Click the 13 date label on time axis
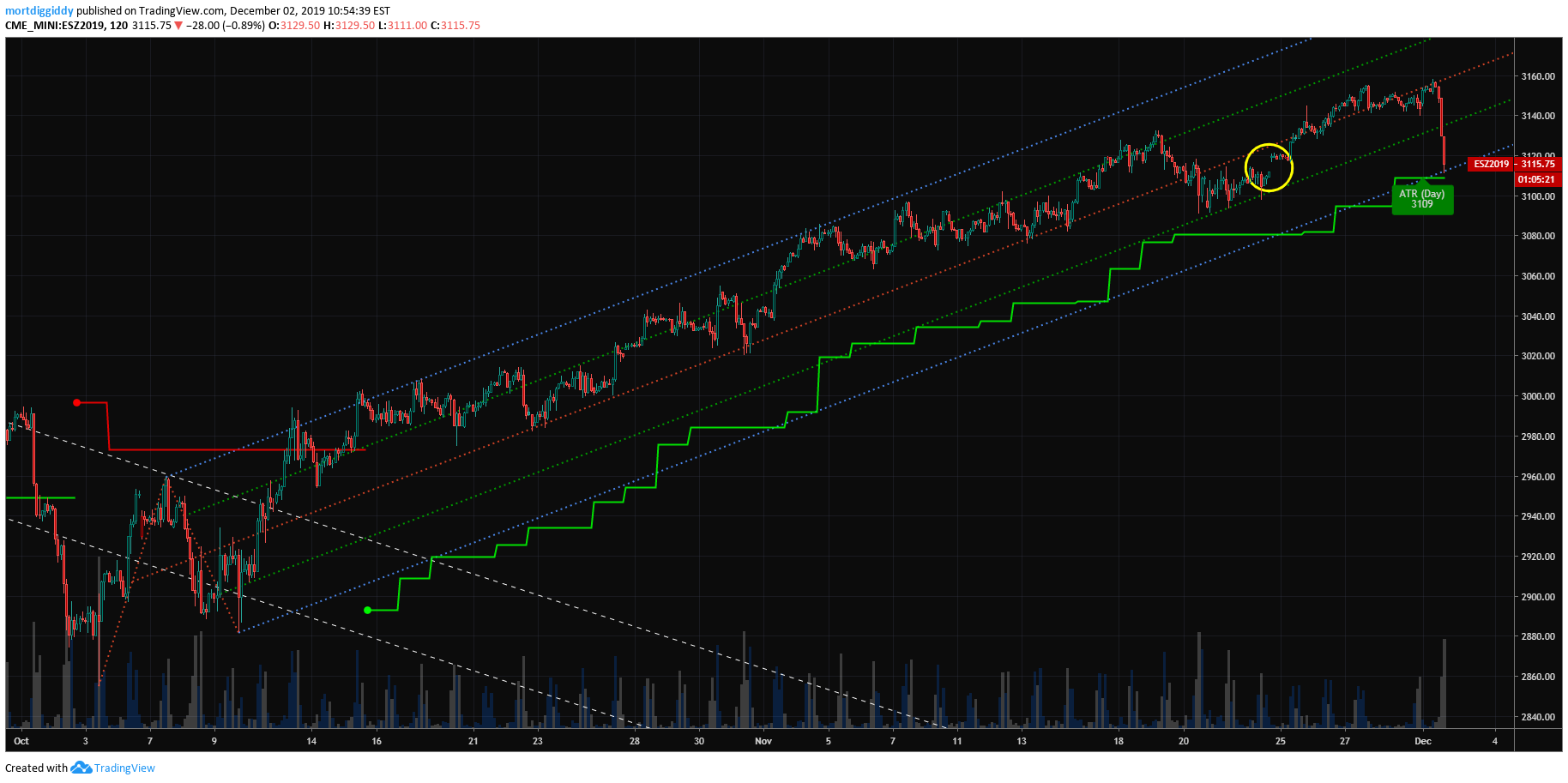Screen dimensions: 1568x783 tap(1022, 741)
